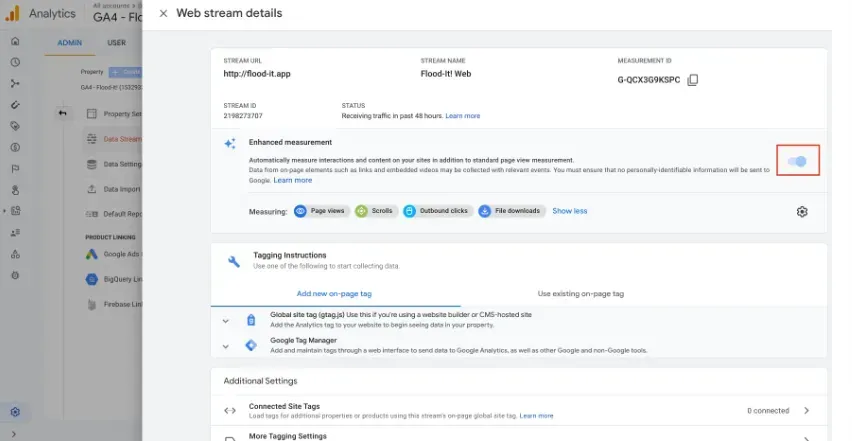
Task: Switch to Use existing on-page tag tab
Action: click(x=580, y=294)
